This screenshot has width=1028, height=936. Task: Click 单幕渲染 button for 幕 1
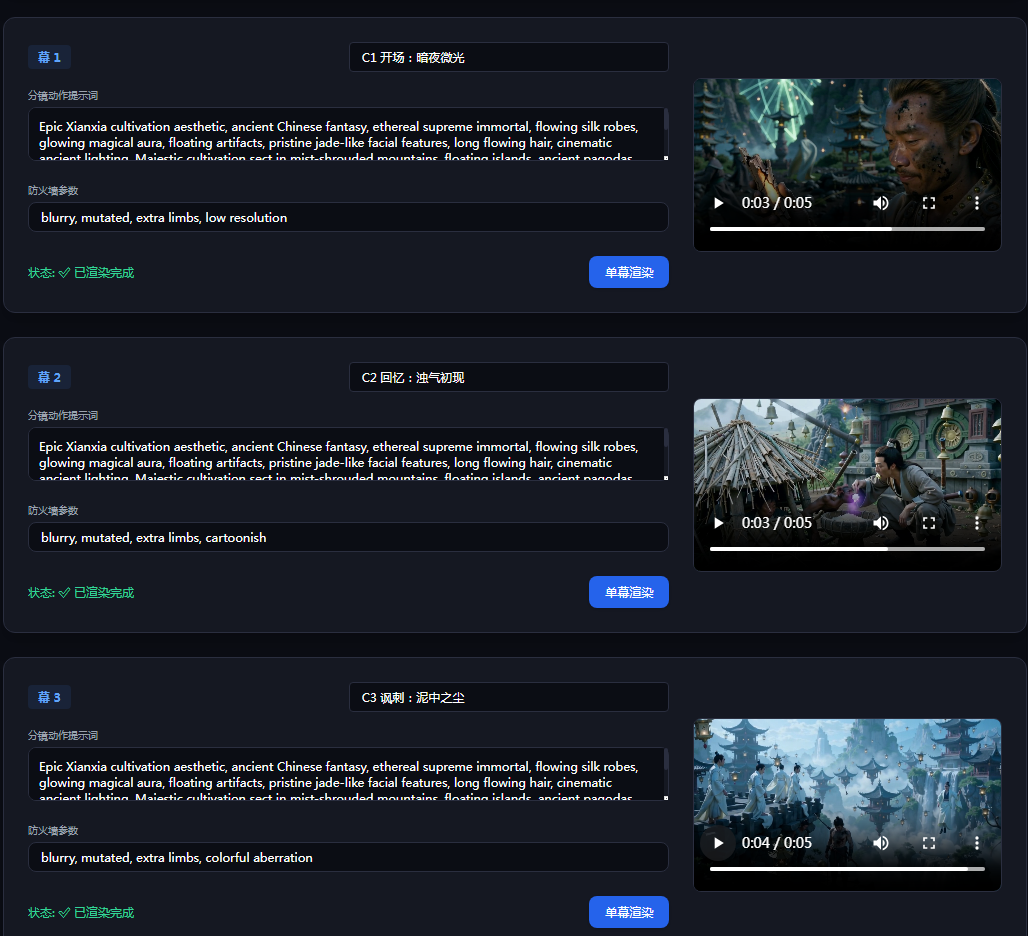click(629, 272)
